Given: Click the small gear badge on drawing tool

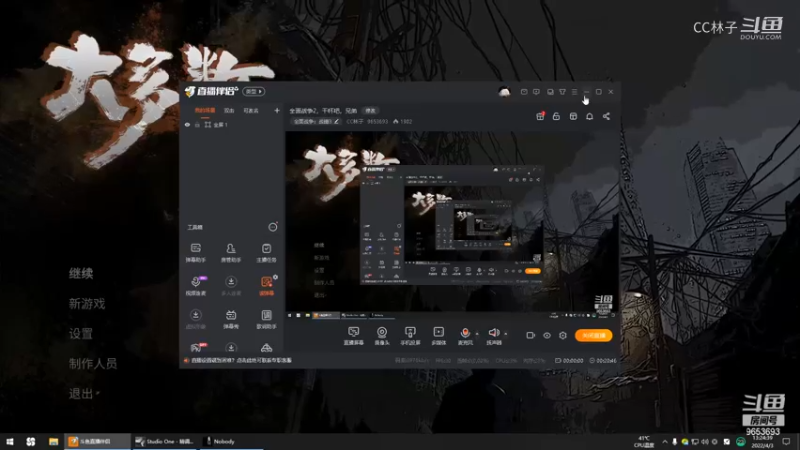Looking at the screenshot, I should pos(276,277).
